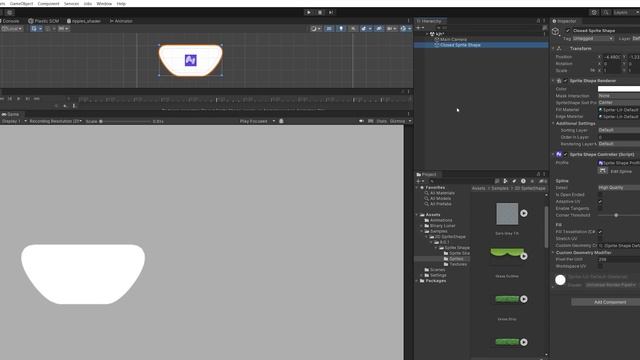This screenshot has height=360, width=640.
Task: Toggle Enable Tangents checkbox
Action: click(600, 209)
